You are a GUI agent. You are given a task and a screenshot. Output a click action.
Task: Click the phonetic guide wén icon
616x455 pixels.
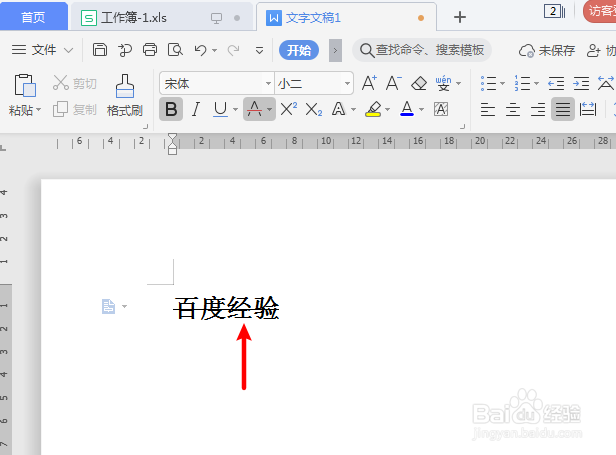pos(444,83)
